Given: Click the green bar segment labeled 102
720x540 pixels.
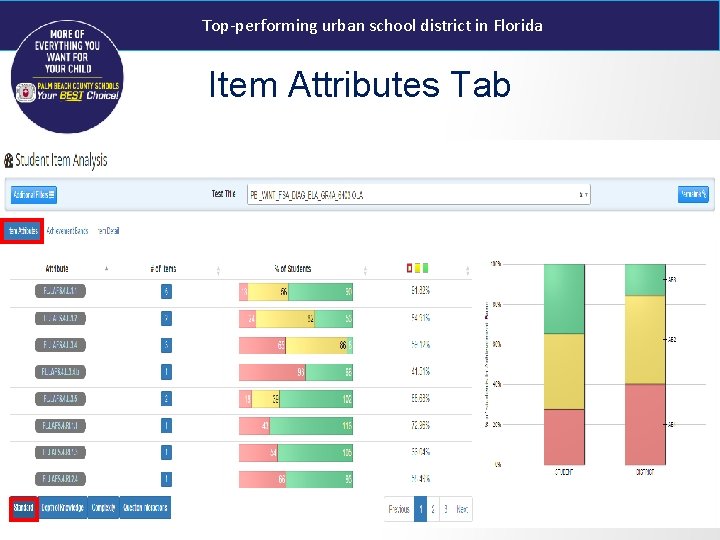Looking at the screenshot, I should 316,399.
